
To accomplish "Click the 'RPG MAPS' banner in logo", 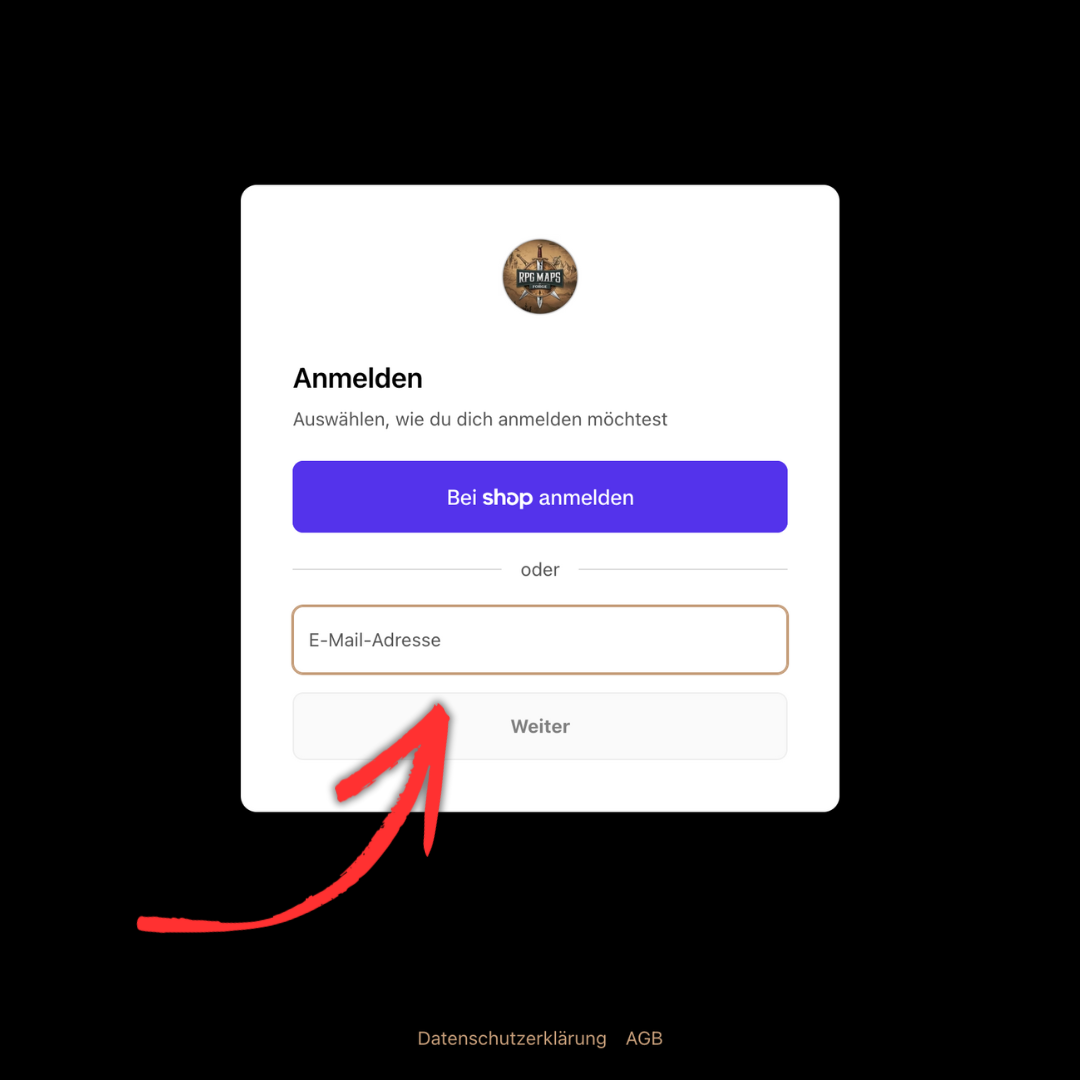I will [539, 278].
